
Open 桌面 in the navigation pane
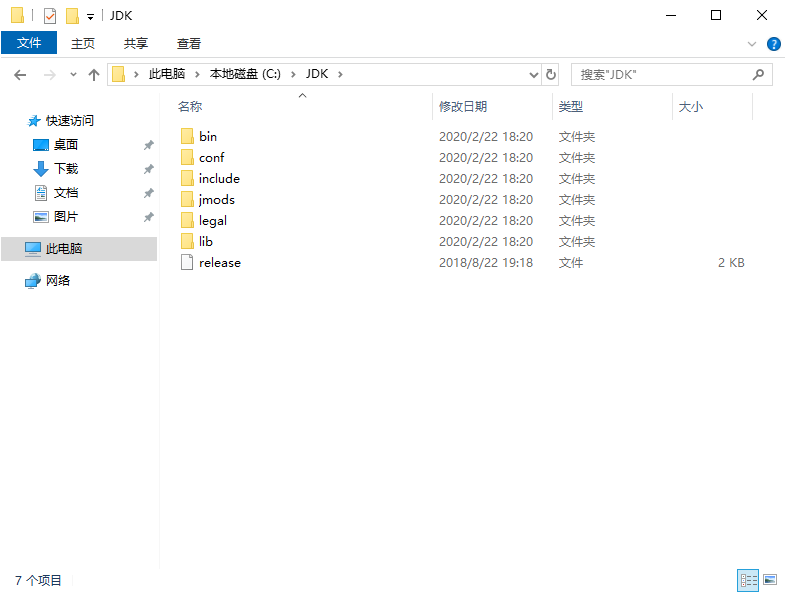pyautogui.click(x=66, y=145)
